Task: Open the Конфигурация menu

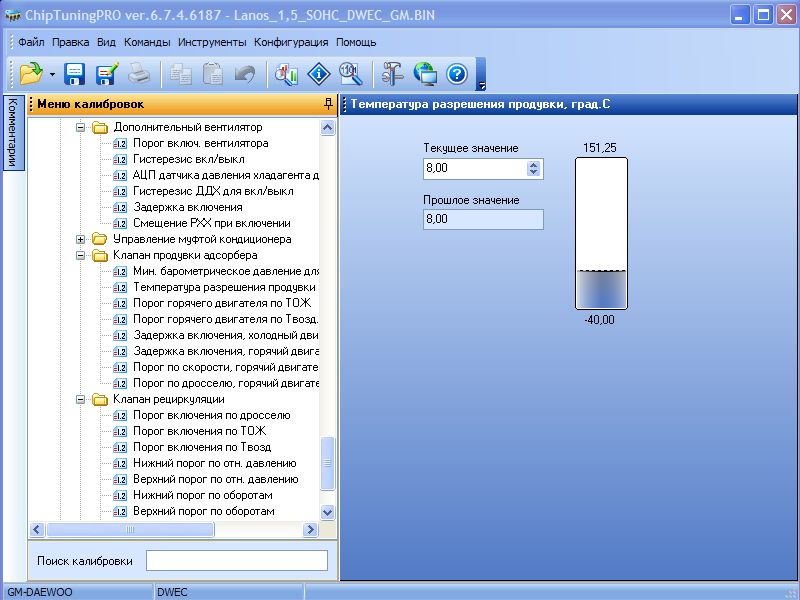Action: [x=291, y=42]
